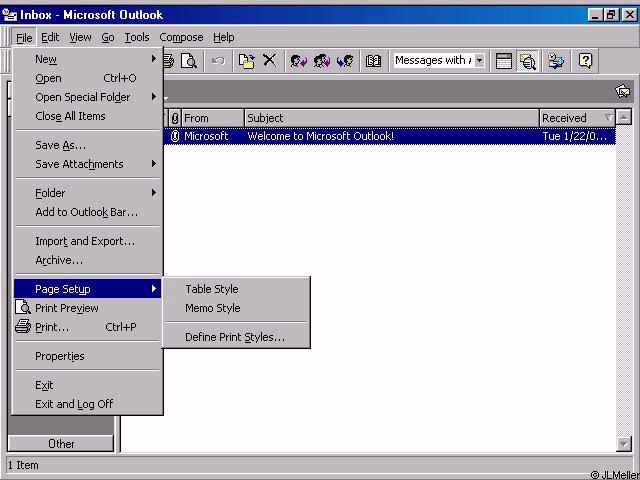
Task: Select Page Setup in the File menu
Action: tap(87, 289)
